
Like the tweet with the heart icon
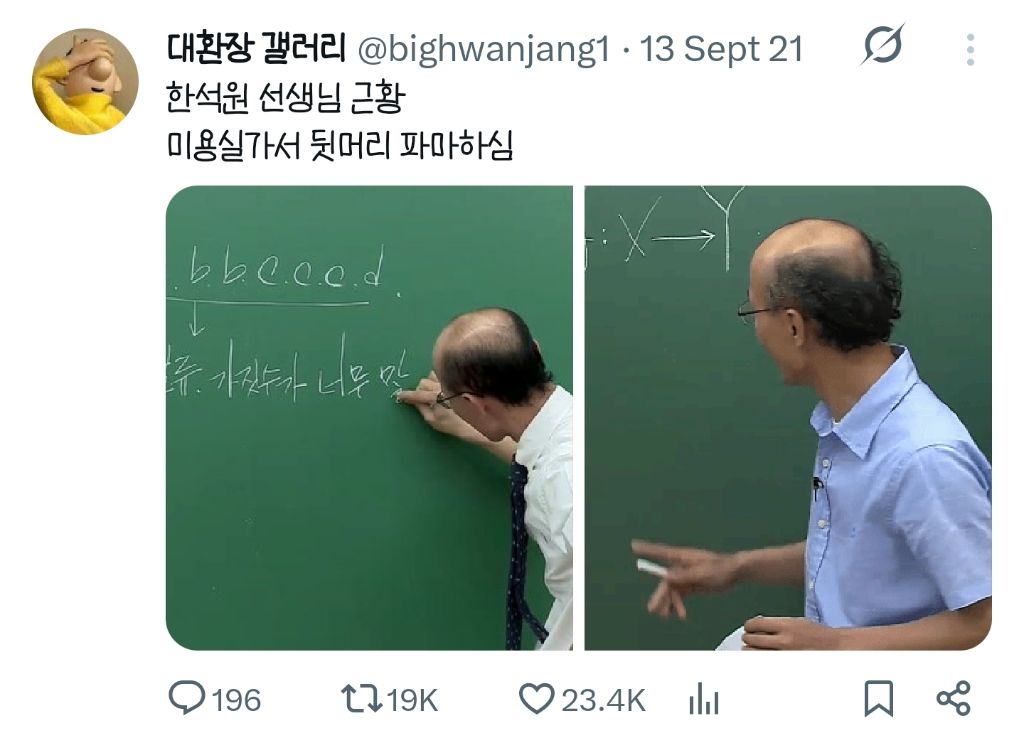(x=536, y=698)
